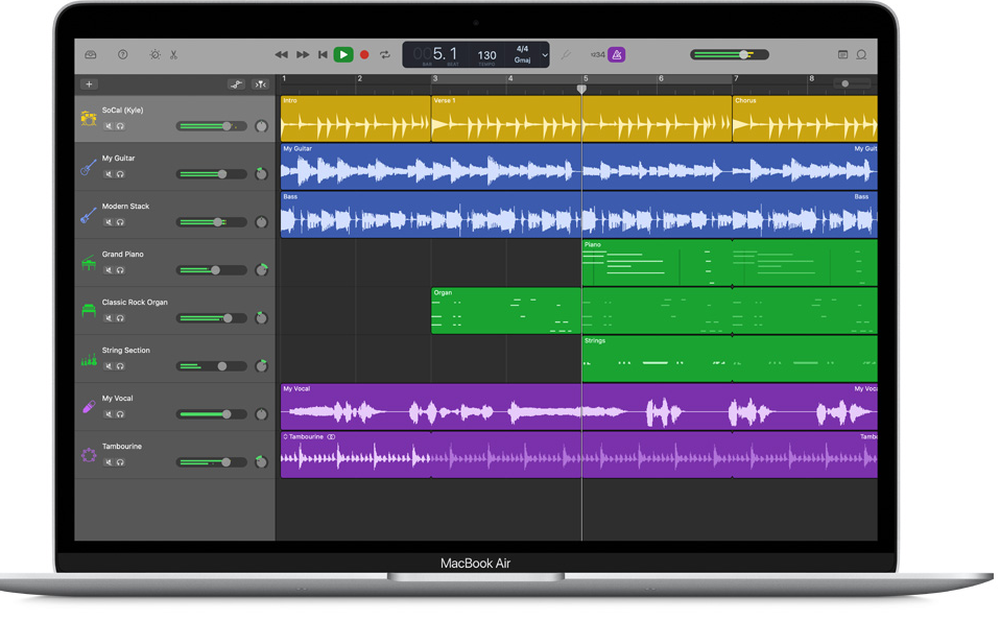Select the Grand Piano track icon

click(x=88, y=263)
